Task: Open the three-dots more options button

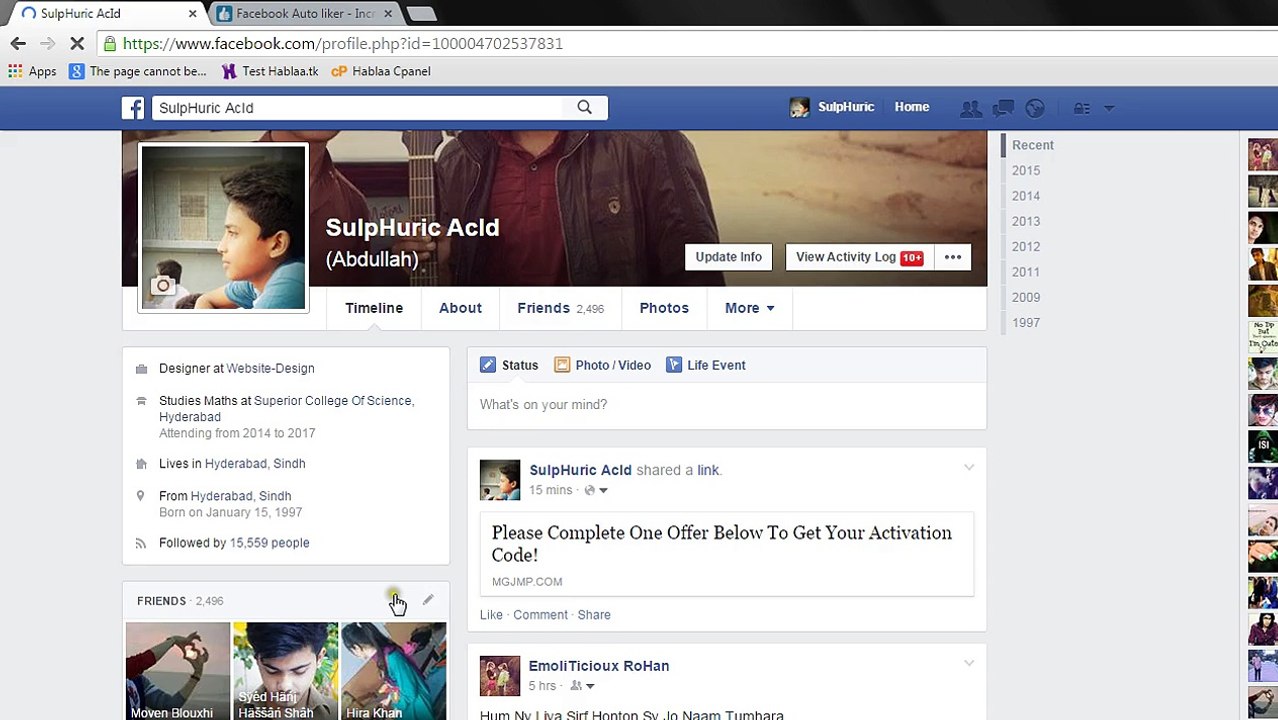Action: (952, 257)
